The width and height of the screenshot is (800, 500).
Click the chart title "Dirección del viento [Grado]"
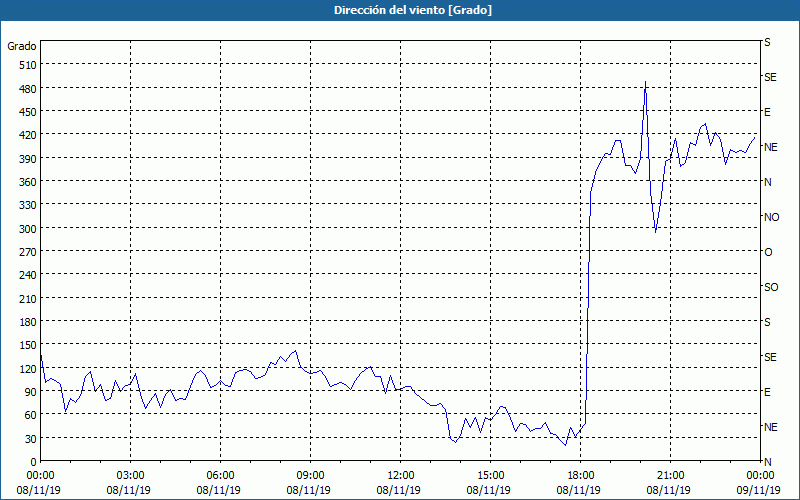click(413, 10)
